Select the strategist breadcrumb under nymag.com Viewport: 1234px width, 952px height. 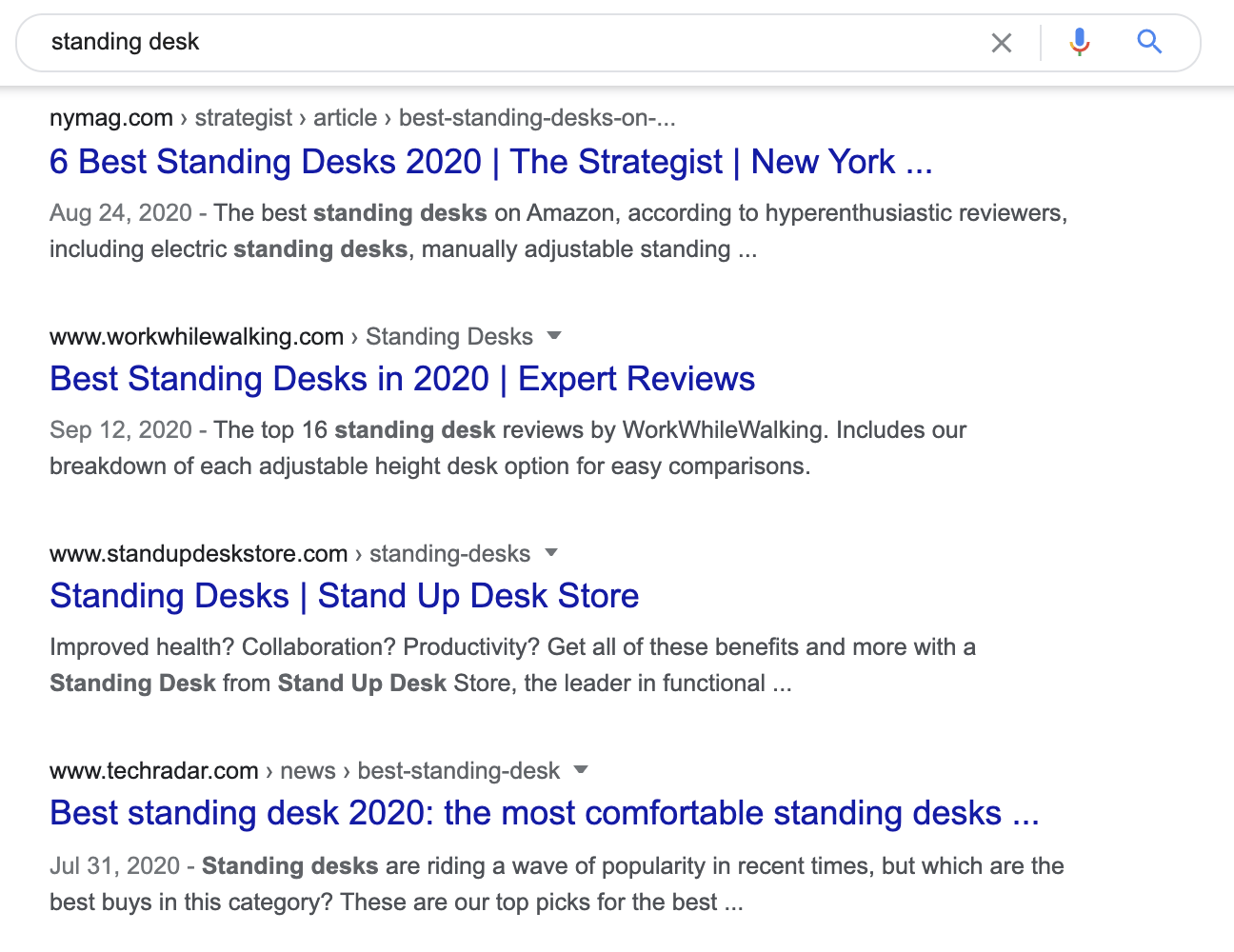[244, 117]
